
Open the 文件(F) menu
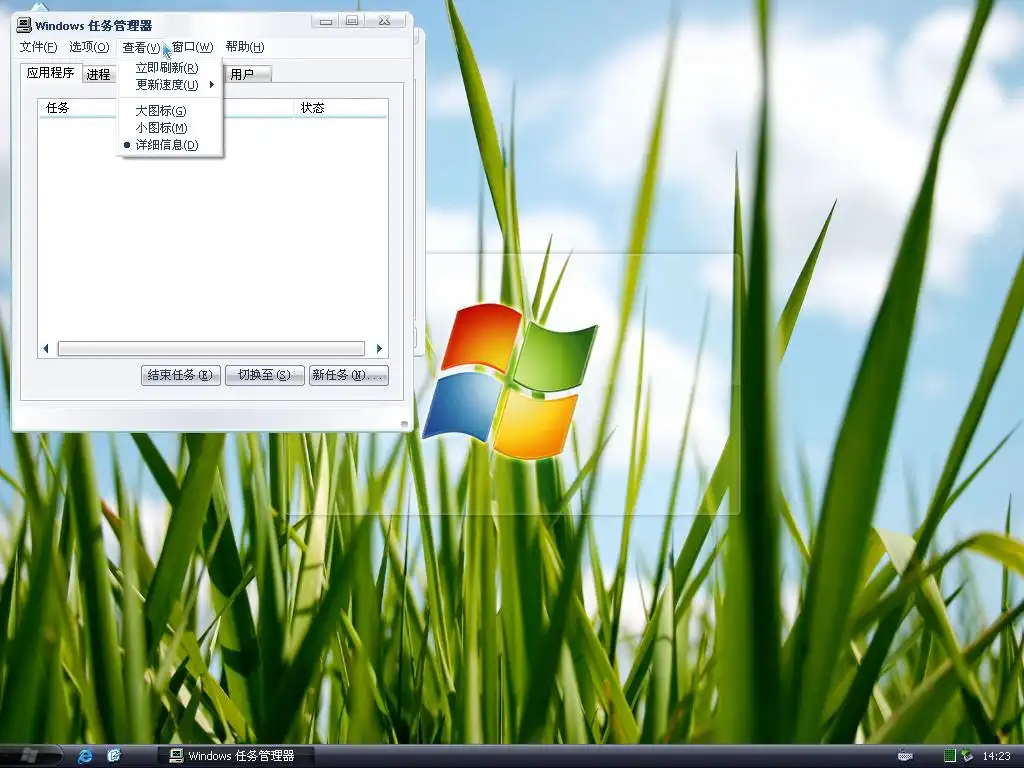(38, 47)
